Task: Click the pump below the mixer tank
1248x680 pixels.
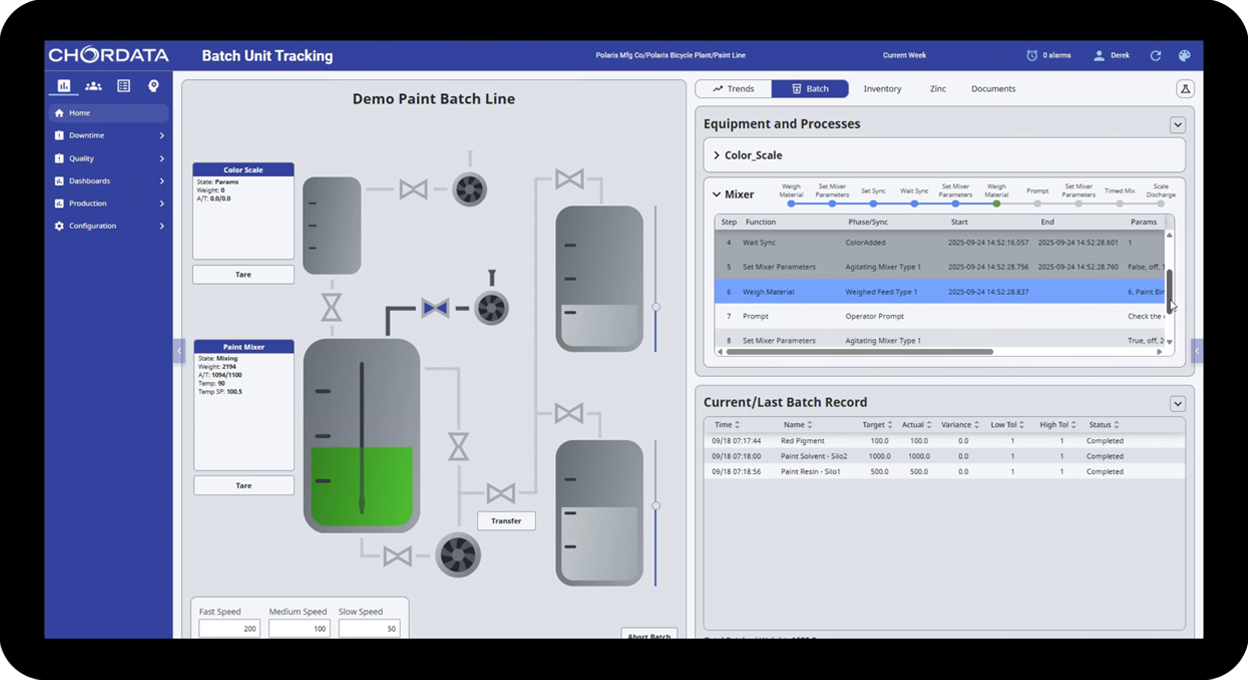Action: pos(458,555)
